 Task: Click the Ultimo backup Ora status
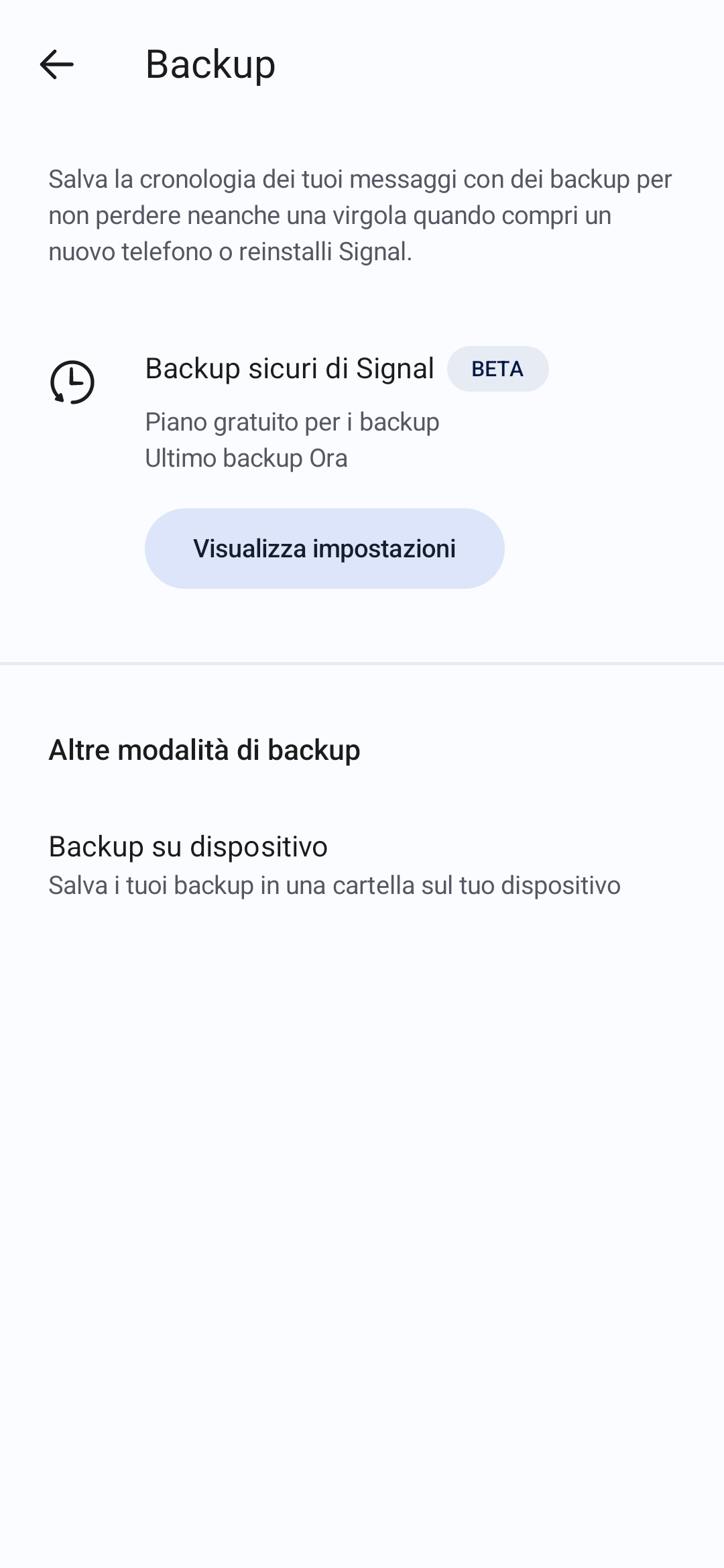click(x=246, y=458)
